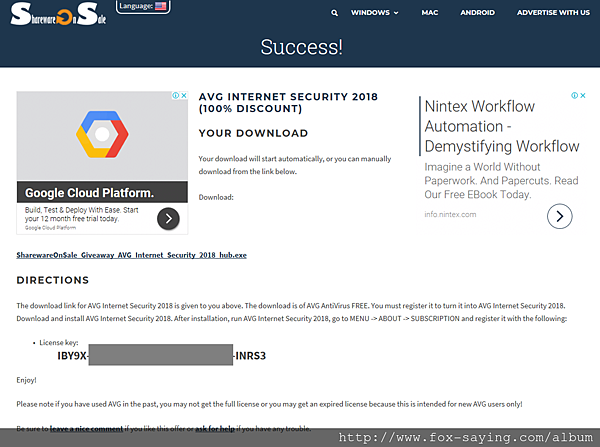Click the AVG INTERNET SECURITY 2018 title
This screenshot has height=447, width=600.
[288, 103]
